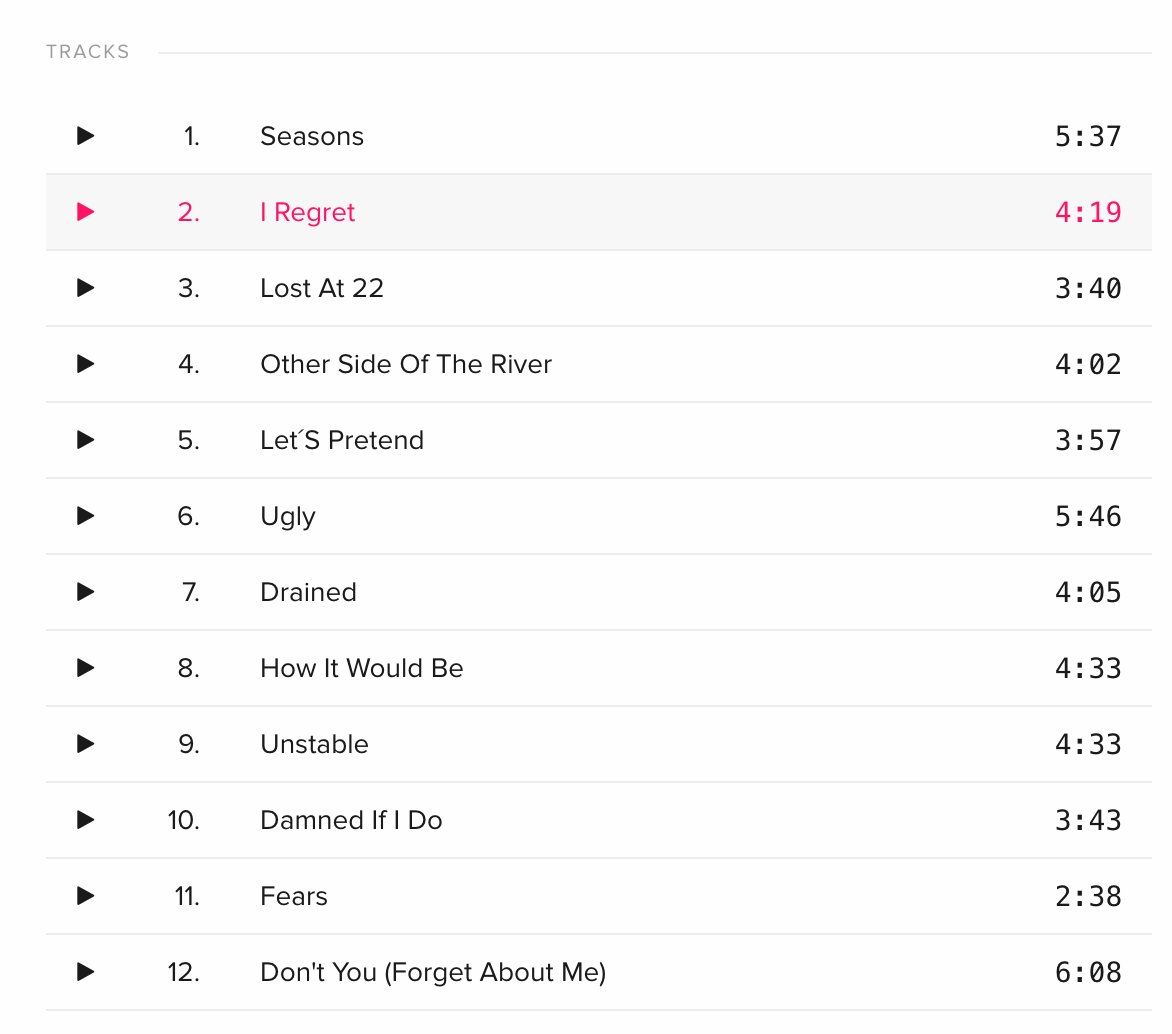Select the Don't You (Forget About Me) title
The image size is (1172, 1034).
point(433,973)
